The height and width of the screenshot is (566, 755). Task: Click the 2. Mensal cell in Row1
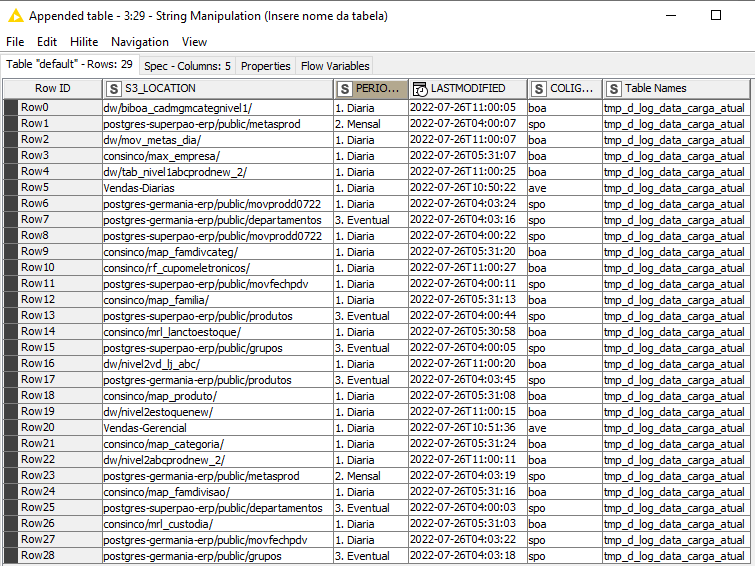371,124
